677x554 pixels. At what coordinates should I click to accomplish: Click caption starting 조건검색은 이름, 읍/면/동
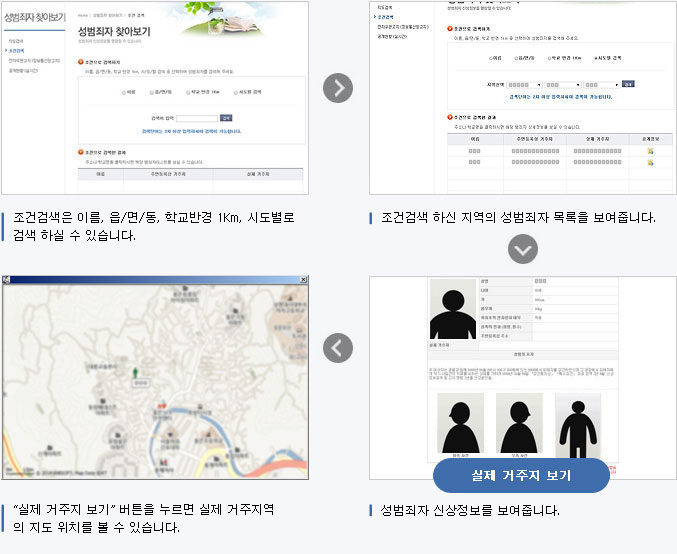pyautogui.click(x=154, y=226)
